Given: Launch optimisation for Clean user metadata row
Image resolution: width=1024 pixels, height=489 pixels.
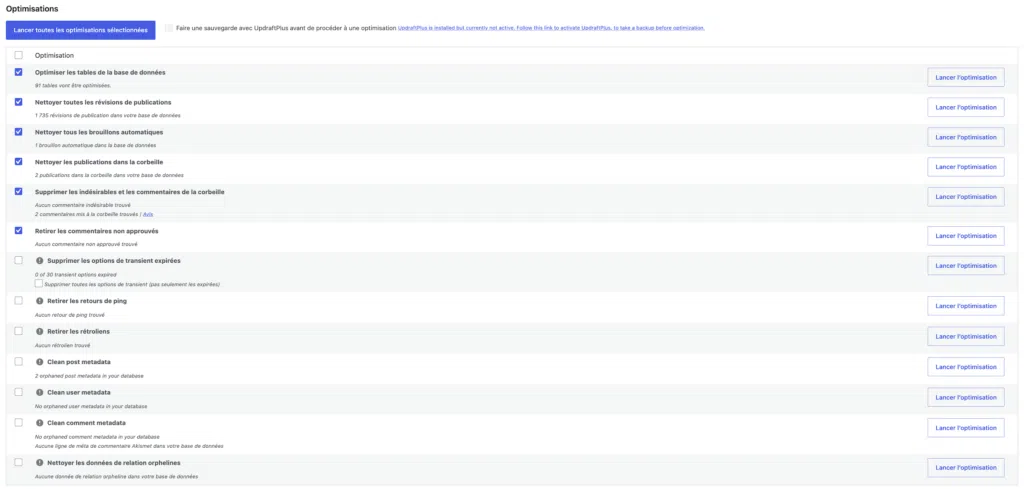Looking at the screenshot, I should click(966, 397).
